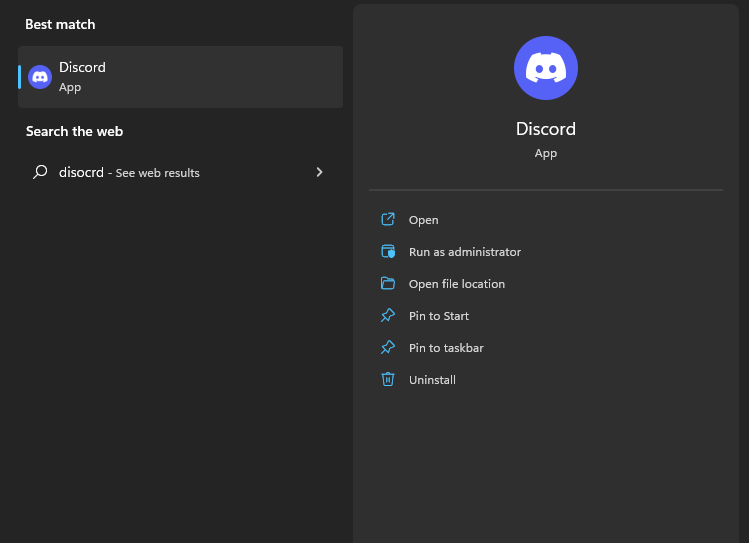The image size is (749, 543).
Task: Click the Pin to Start pin icon
Action: coord(388,315)
